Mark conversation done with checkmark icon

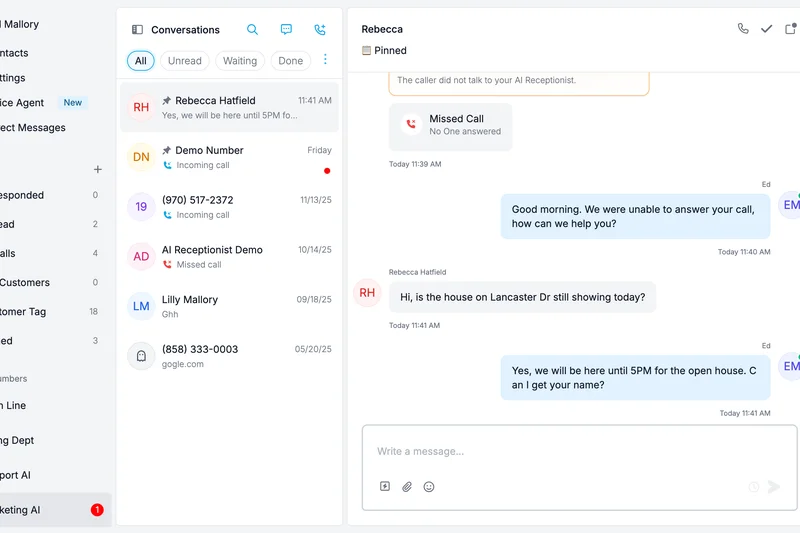click(x=767, y=29)
